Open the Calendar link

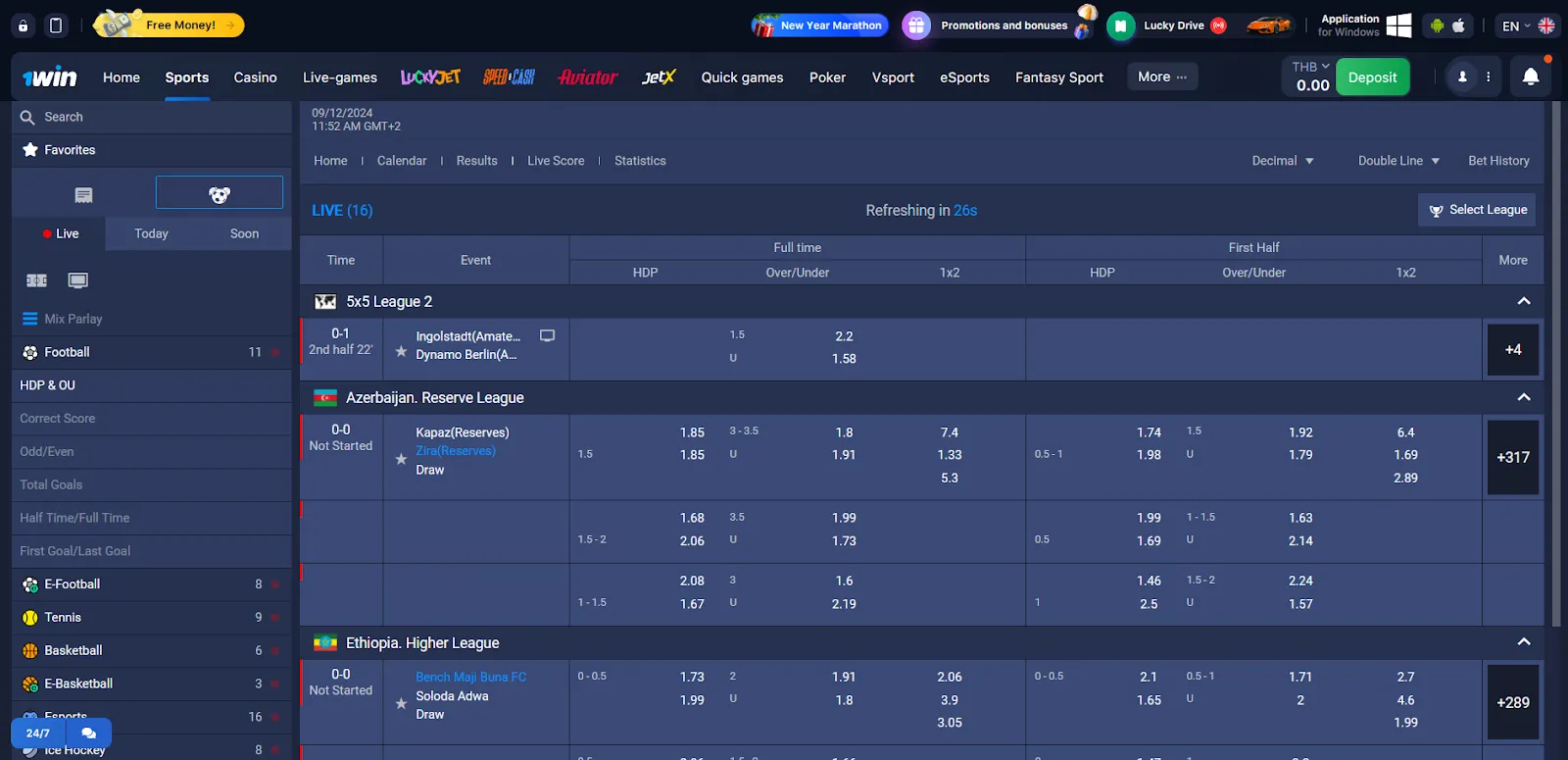(402, 161)
